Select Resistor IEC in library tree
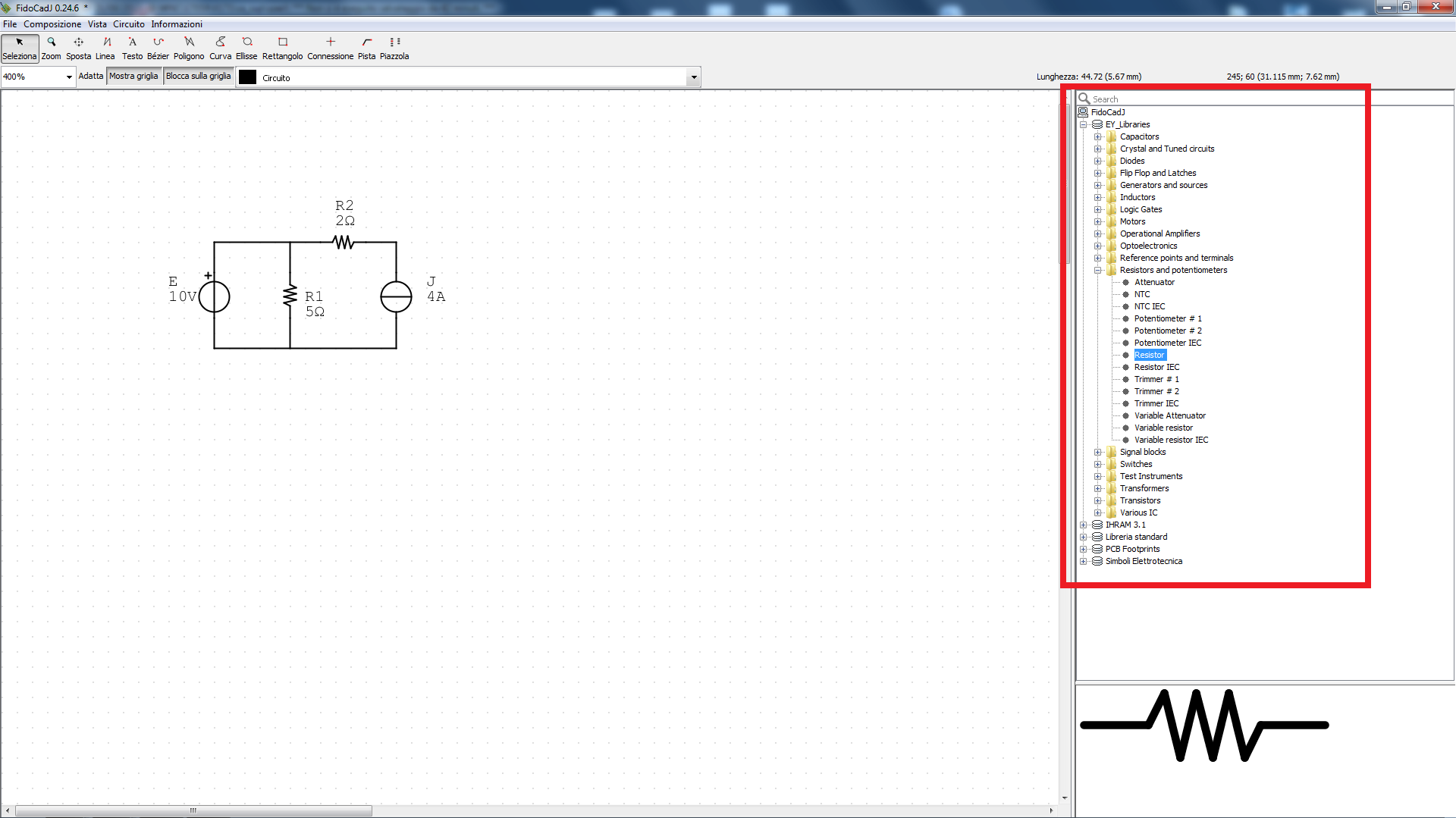 click(x=1156, y=368)
